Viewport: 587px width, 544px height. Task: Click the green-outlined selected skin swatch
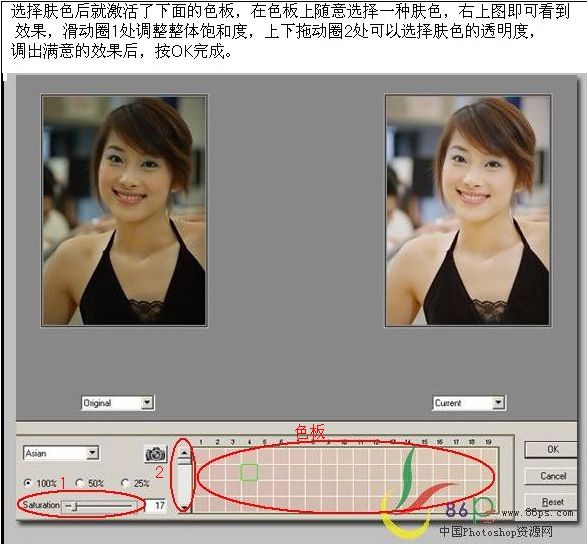[249, 472]
